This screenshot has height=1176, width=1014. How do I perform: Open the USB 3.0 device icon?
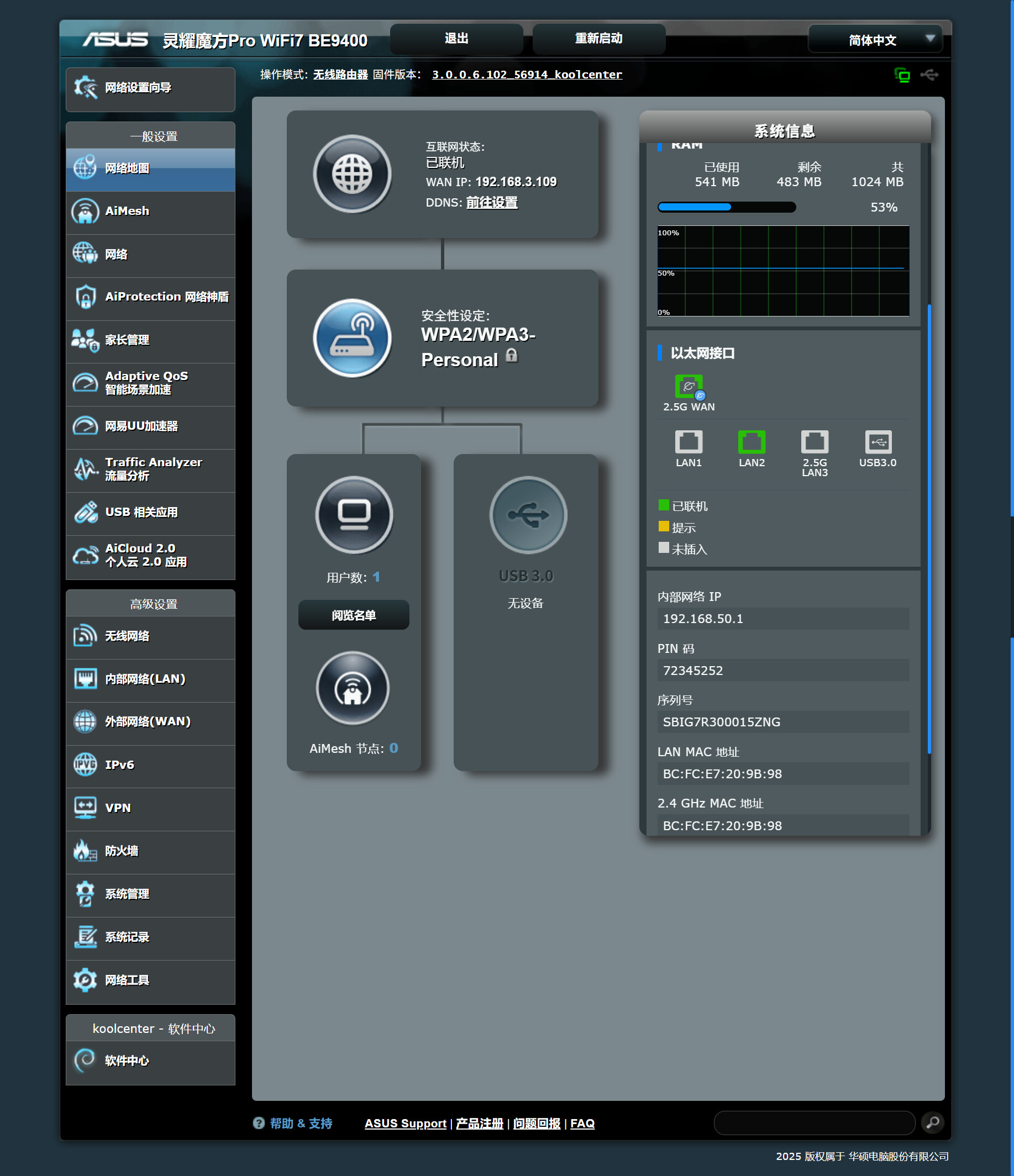point(527,515)
